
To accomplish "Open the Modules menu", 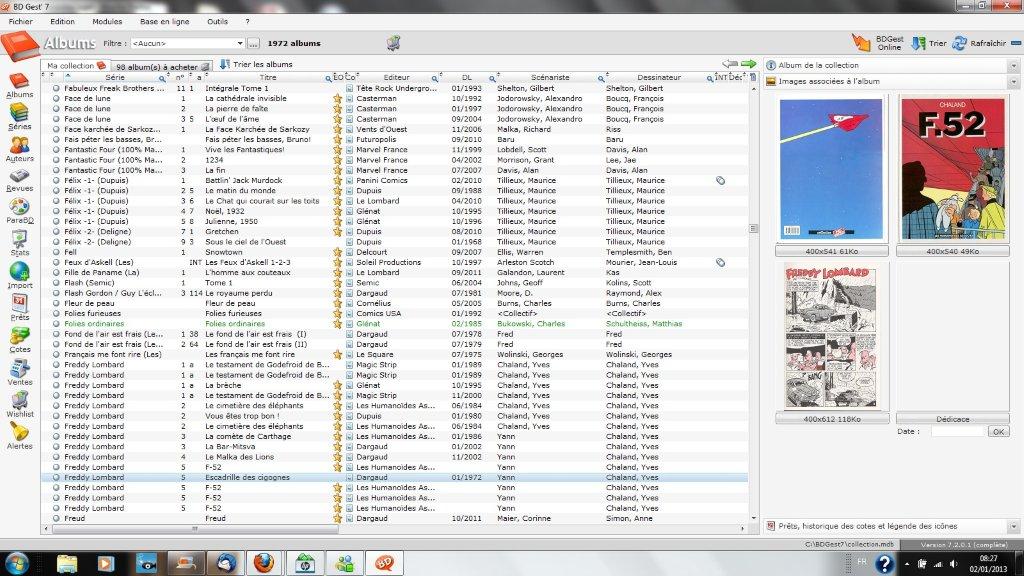I will (x=107, y=21).
